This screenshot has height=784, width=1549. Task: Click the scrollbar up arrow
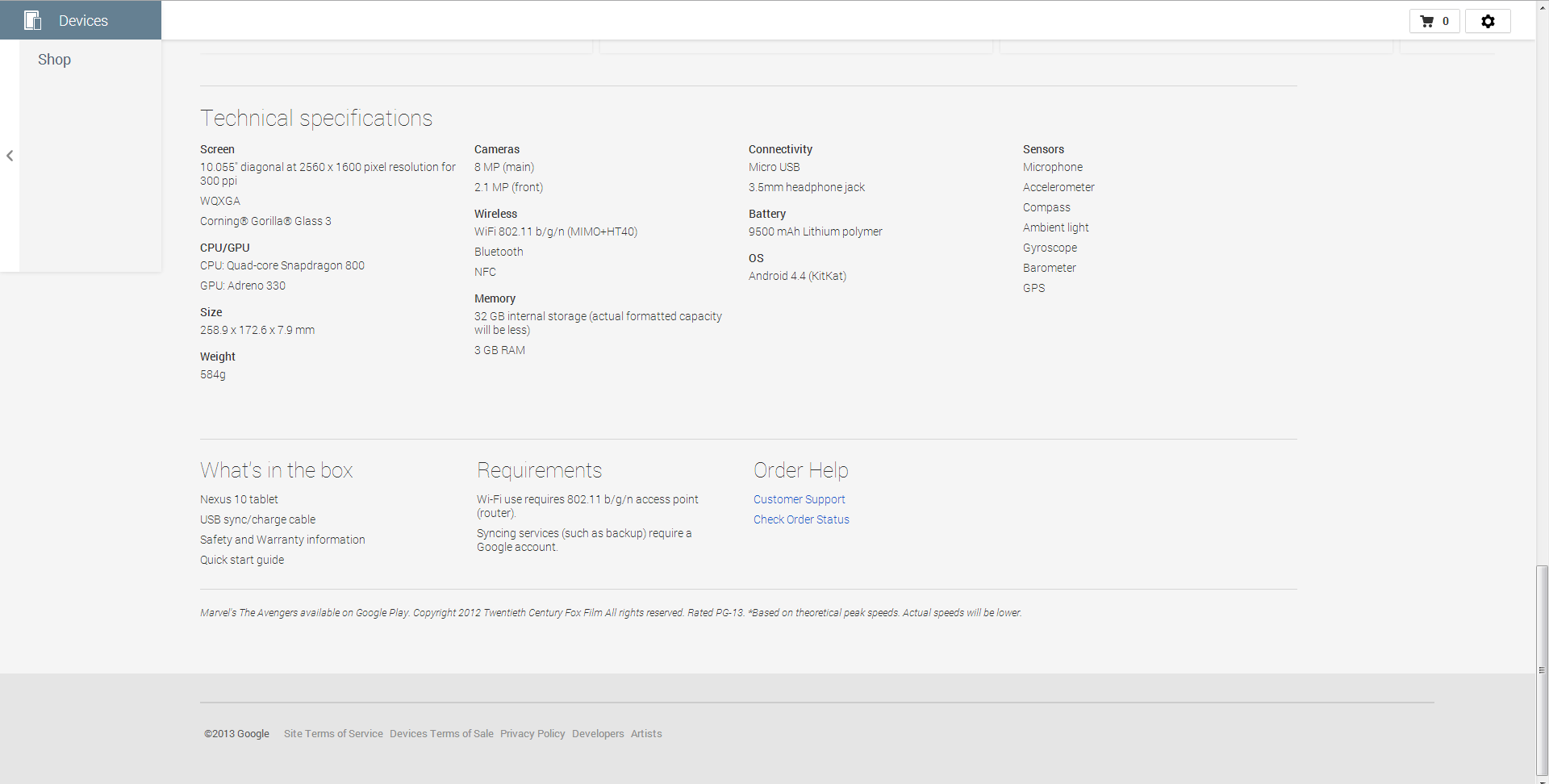click(1542, 5)
